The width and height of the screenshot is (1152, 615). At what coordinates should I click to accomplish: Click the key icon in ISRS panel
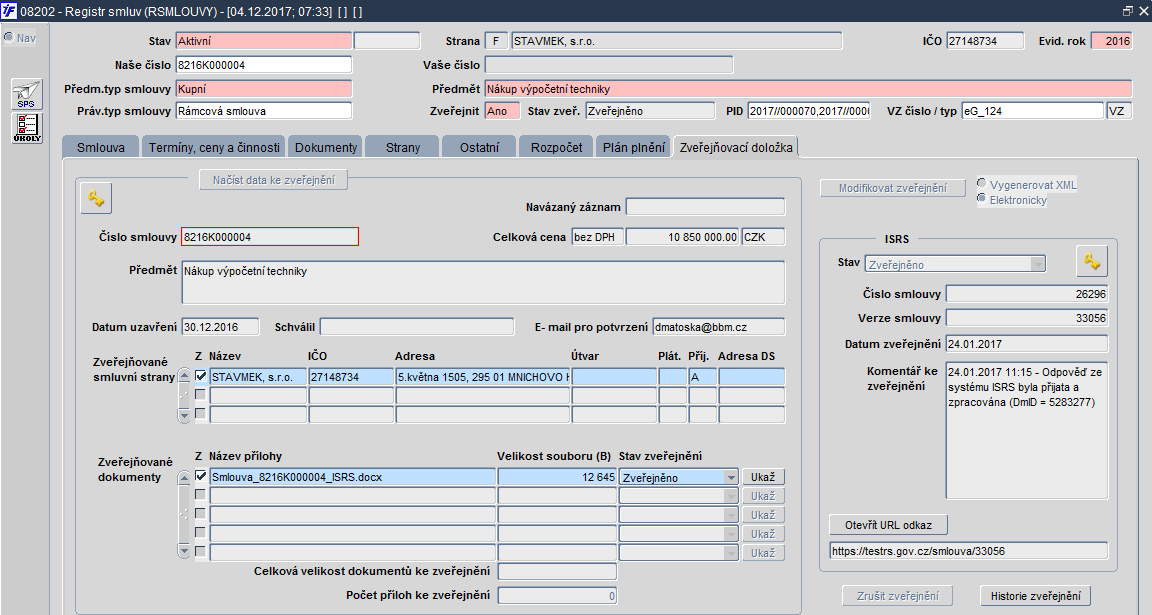click(1092, 262)
